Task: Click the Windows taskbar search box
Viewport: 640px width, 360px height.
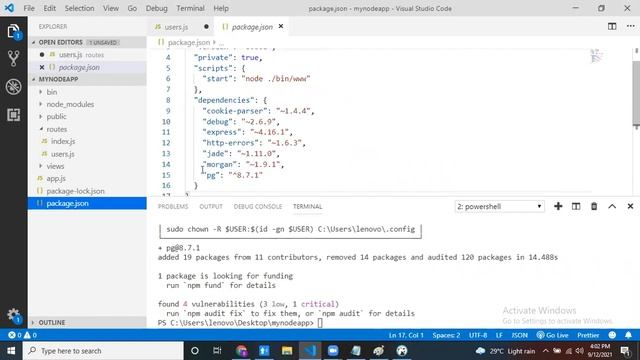Action: [x=103, y=351]
